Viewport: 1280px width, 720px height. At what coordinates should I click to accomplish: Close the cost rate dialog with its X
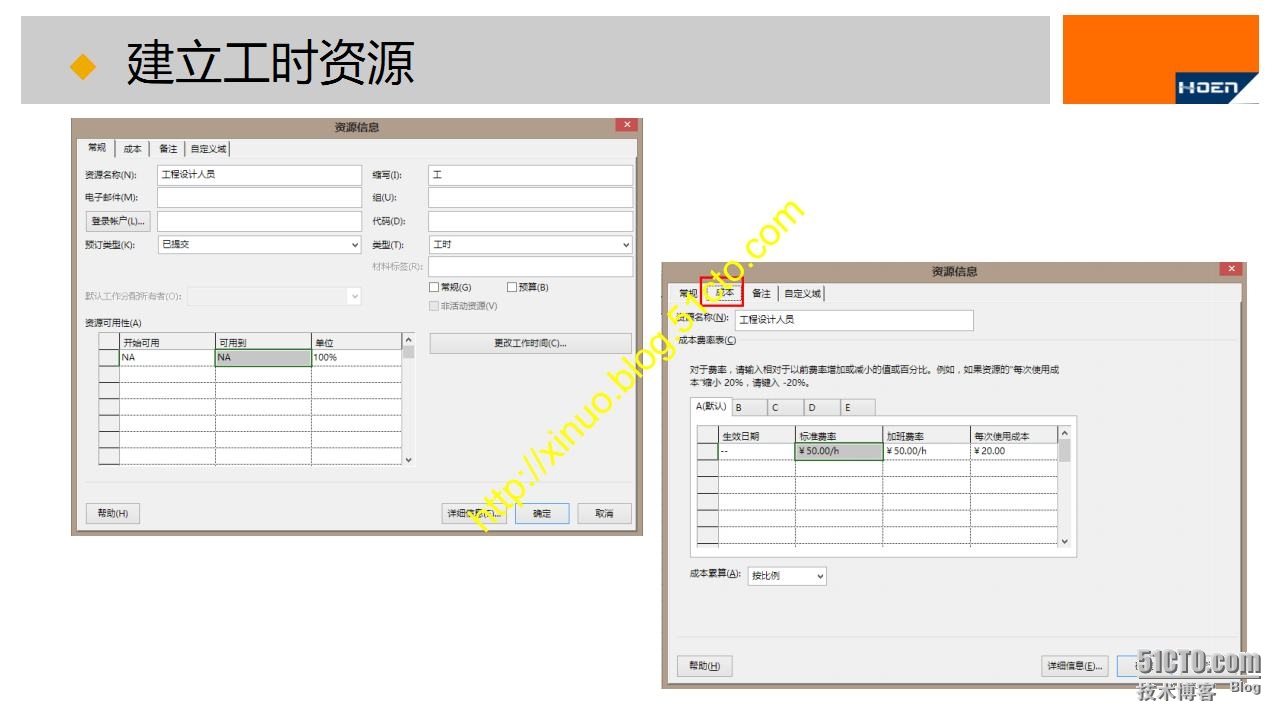[x=1231, y=269]
